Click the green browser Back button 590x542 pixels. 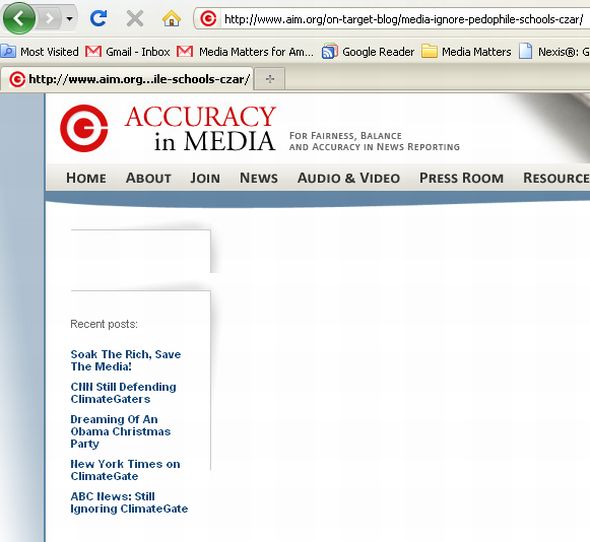point(19,18)
